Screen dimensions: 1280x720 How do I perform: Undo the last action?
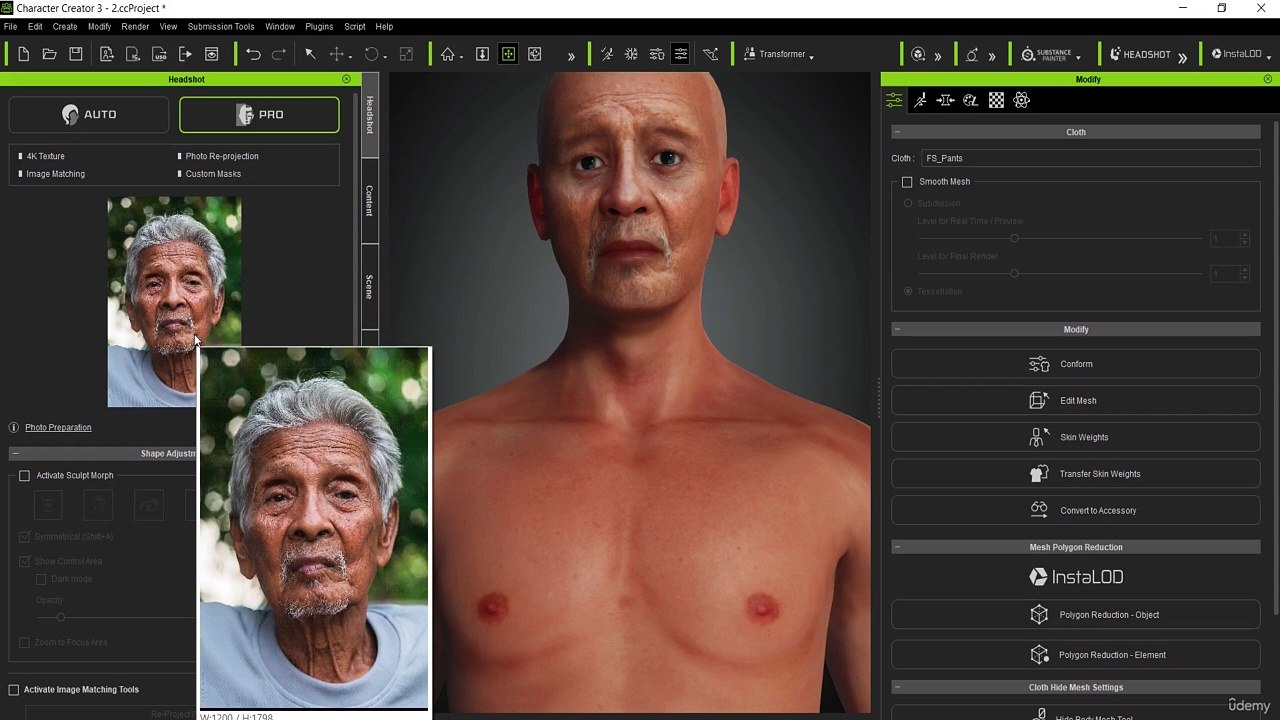[x=253, y=54]
